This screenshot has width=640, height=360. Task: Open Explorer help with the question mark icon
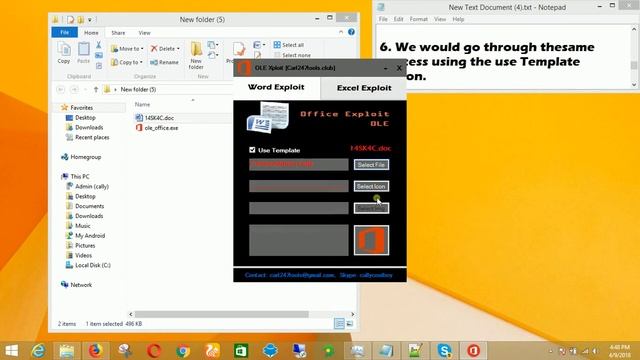click(351, 32)
